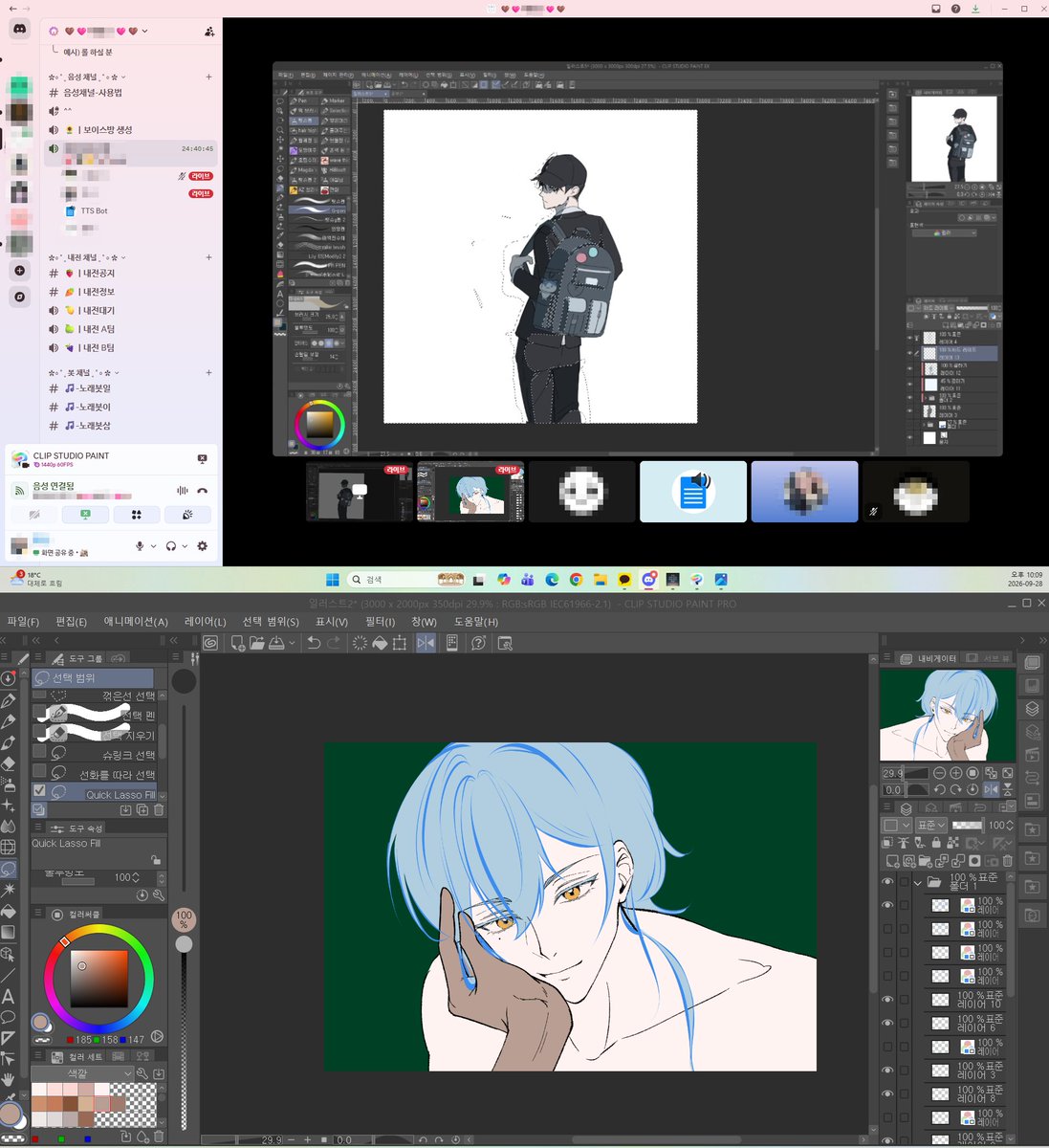Viewport: 1049px width, 1148px height.
Task: Hide layer 레이어 6
Action: (x=887, y=1023)
